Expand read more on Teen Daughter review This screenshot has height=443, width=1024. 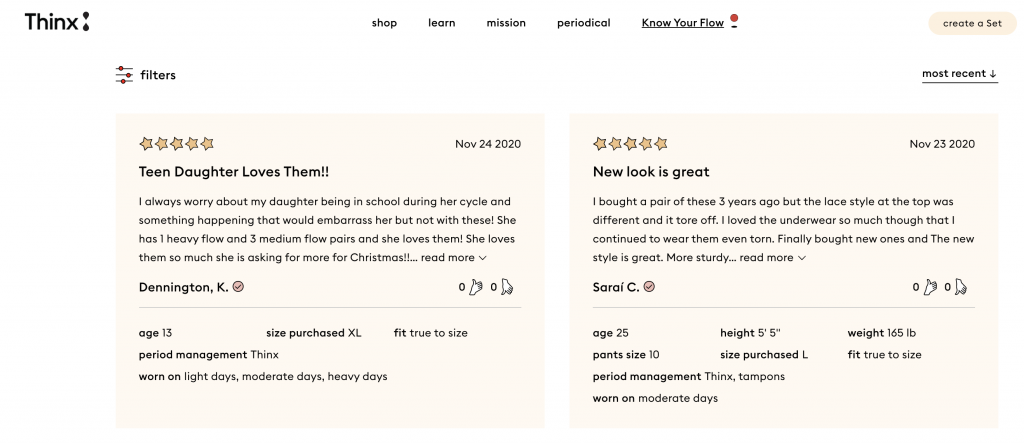(453, 257)
